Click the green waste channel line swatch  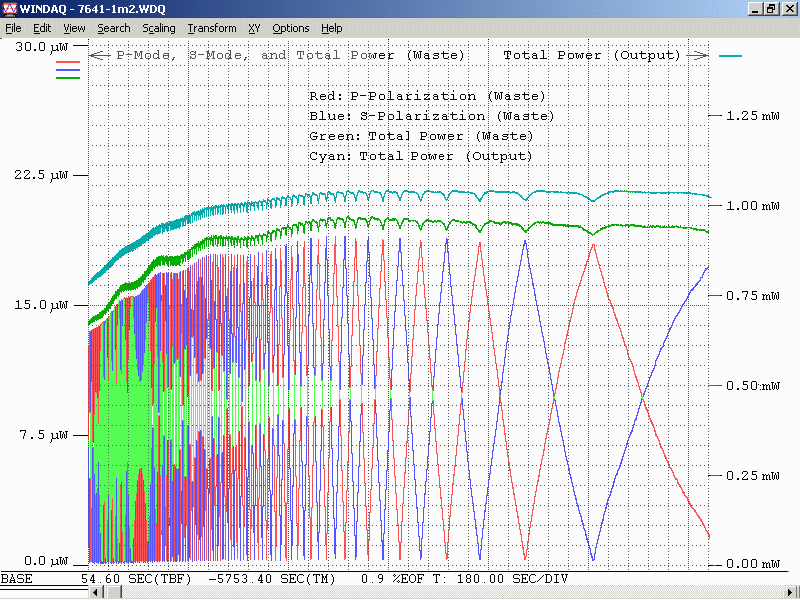[68, 76]
